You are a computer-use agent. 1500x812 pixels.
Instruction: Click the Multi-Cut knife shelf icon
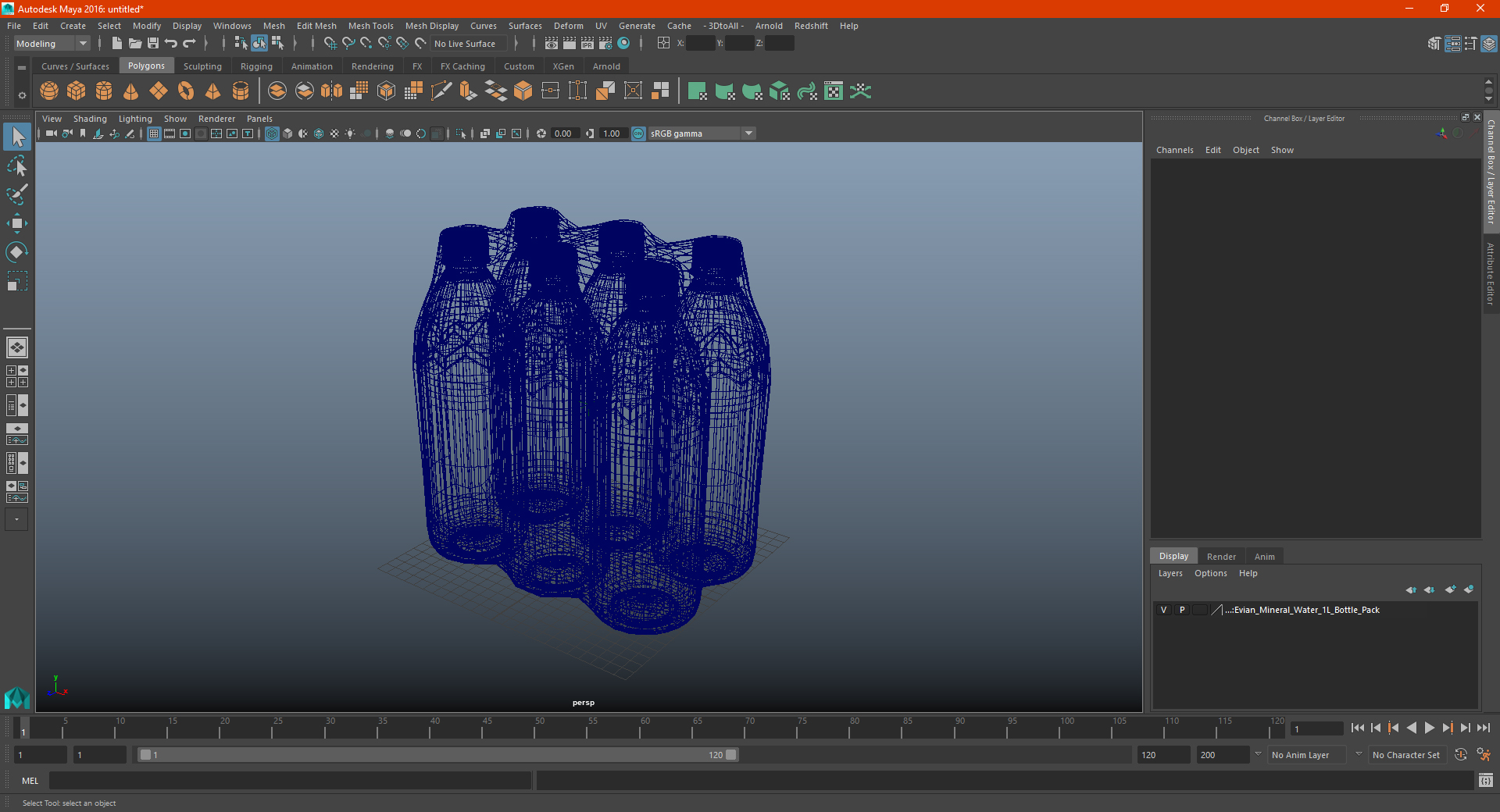coord(441,91)
